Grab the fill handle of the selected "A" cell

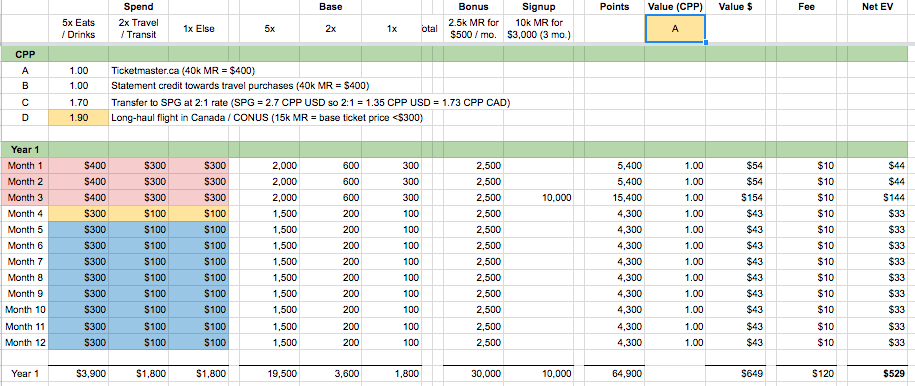[706, 43]
